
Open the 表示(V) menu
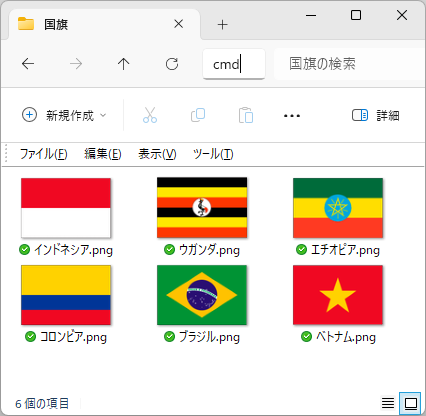click(157, 154)
